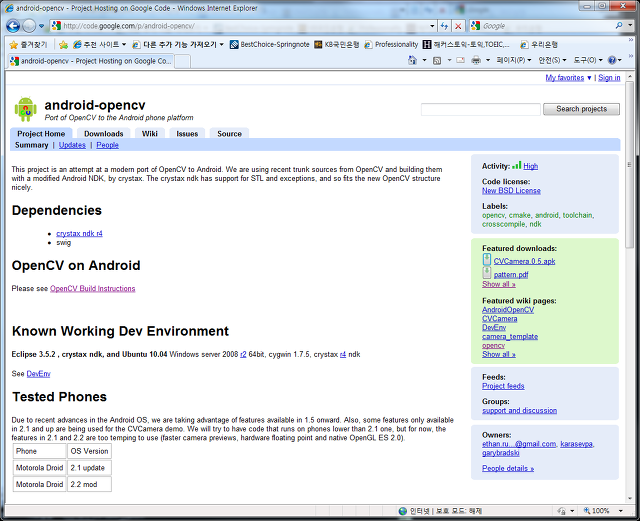
Task: Open 다른 추가 기능 가져오기 favorites item
Action: pos(178,45)
